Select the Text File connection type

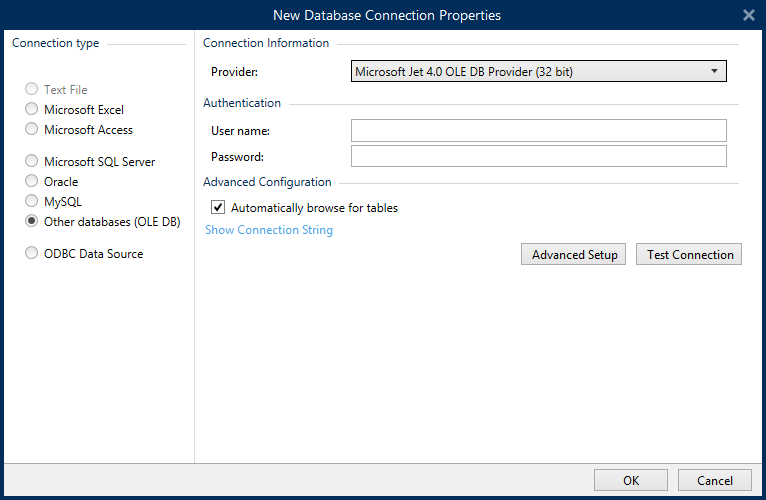point(33,90)
